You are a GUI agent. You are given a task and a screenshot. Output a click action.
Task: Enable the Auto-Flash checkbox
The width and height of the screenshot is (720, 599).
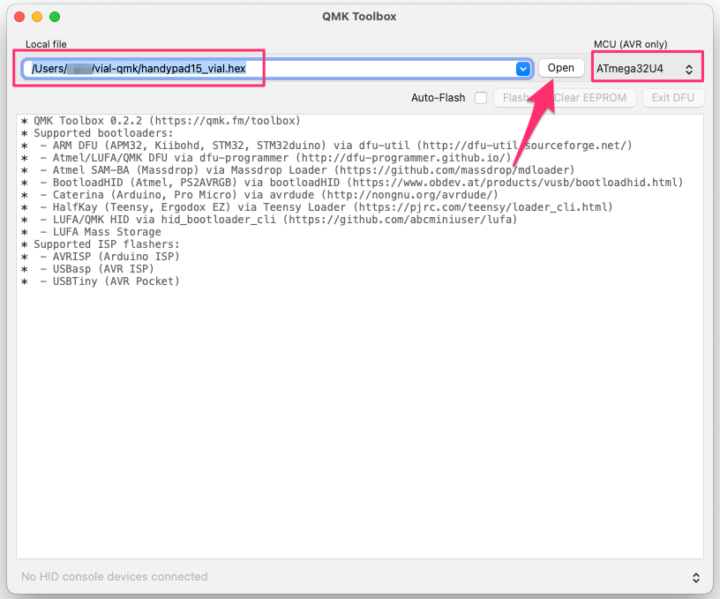pos(481,98)
